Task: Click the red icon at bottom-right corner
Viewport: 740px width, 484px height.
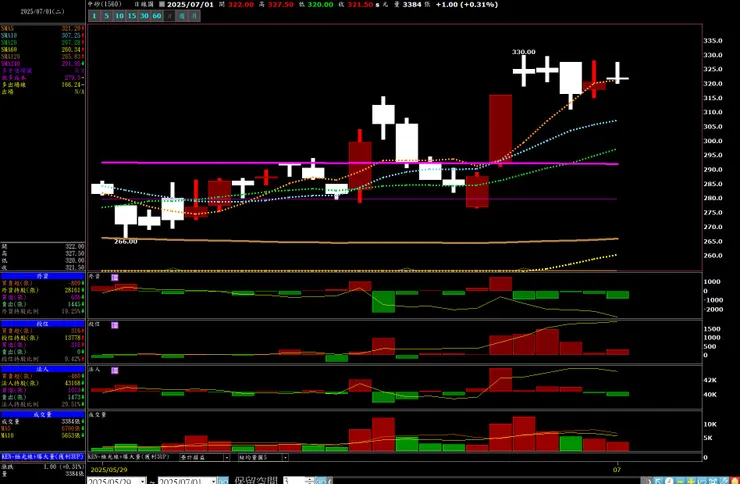Action: coord(734,481)
